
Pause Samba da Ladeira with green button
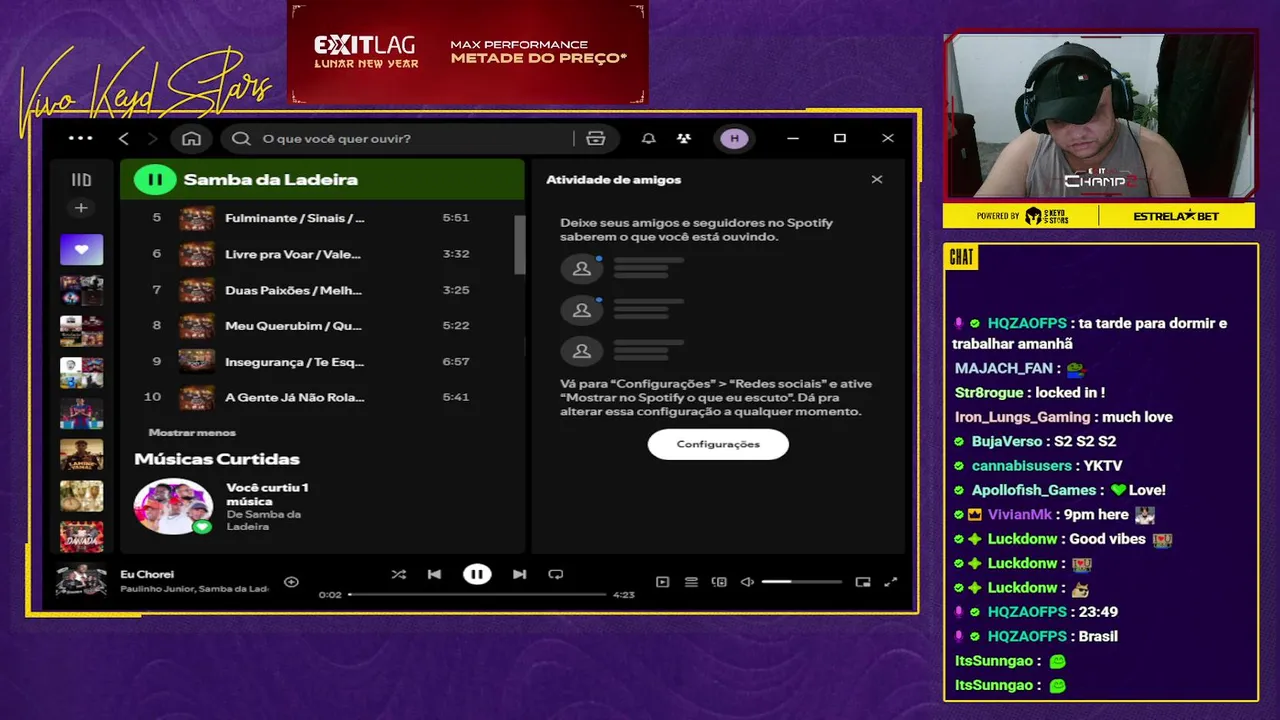(x=155, y=180)
